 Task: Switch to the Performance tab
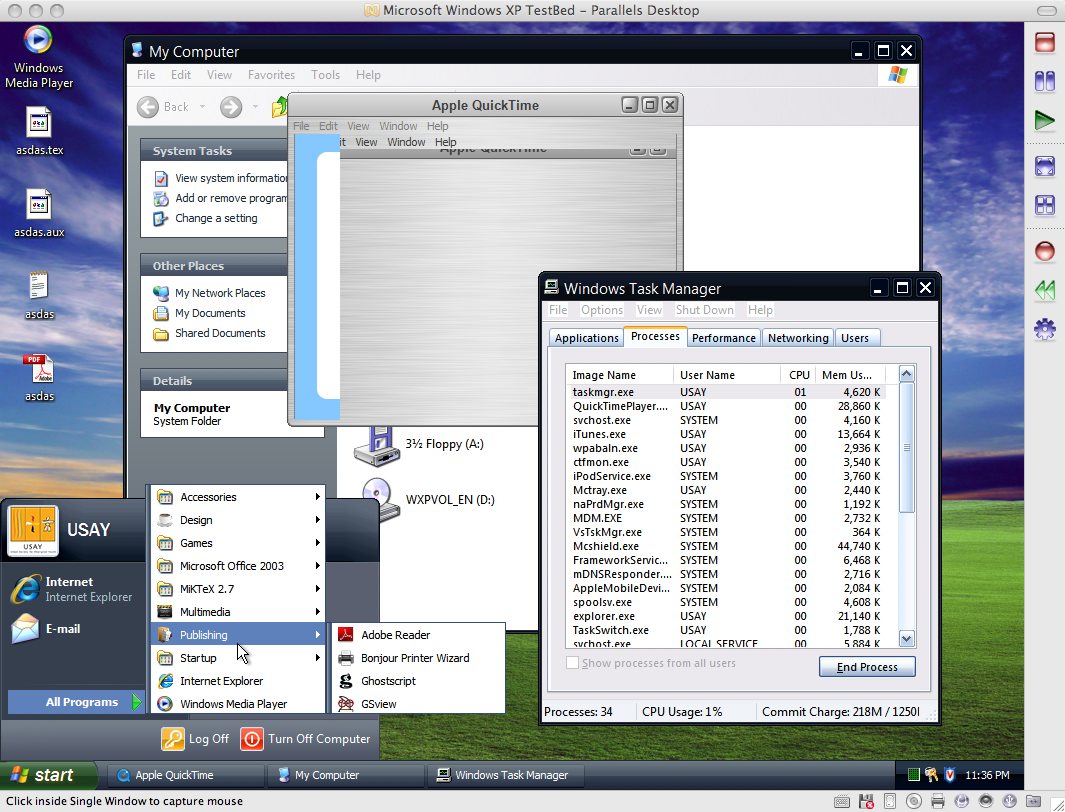coord(723,337)
